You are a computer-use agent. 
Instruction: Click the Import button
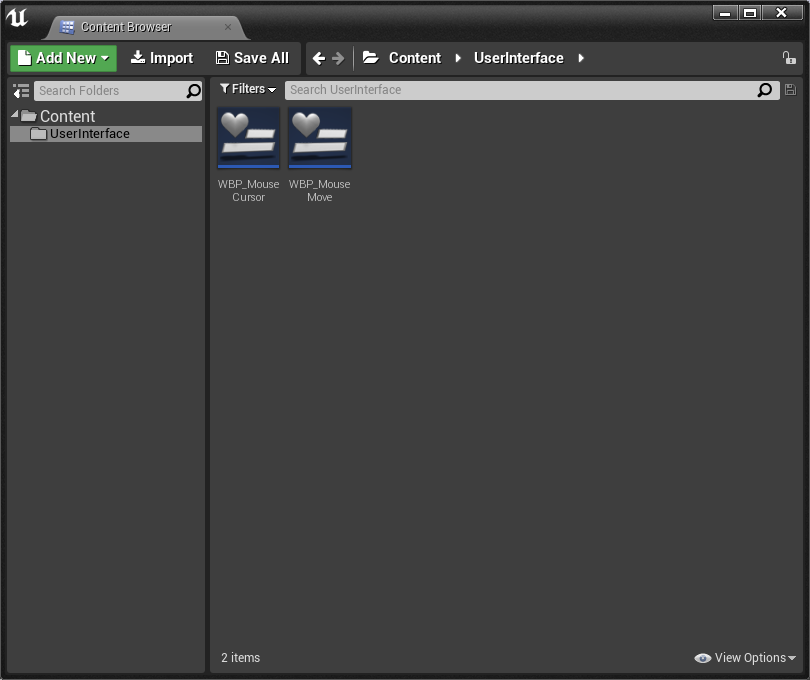[x=162, y=58]
